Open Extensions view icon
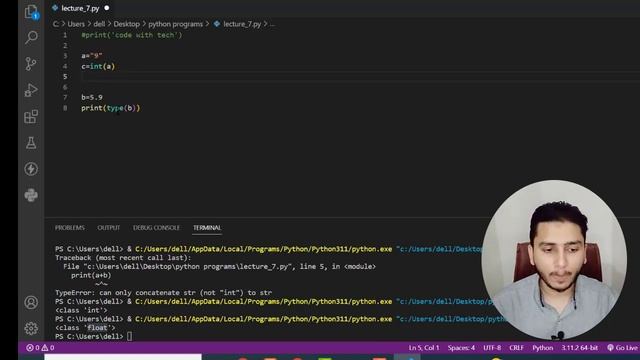 [x=31, y=117]
